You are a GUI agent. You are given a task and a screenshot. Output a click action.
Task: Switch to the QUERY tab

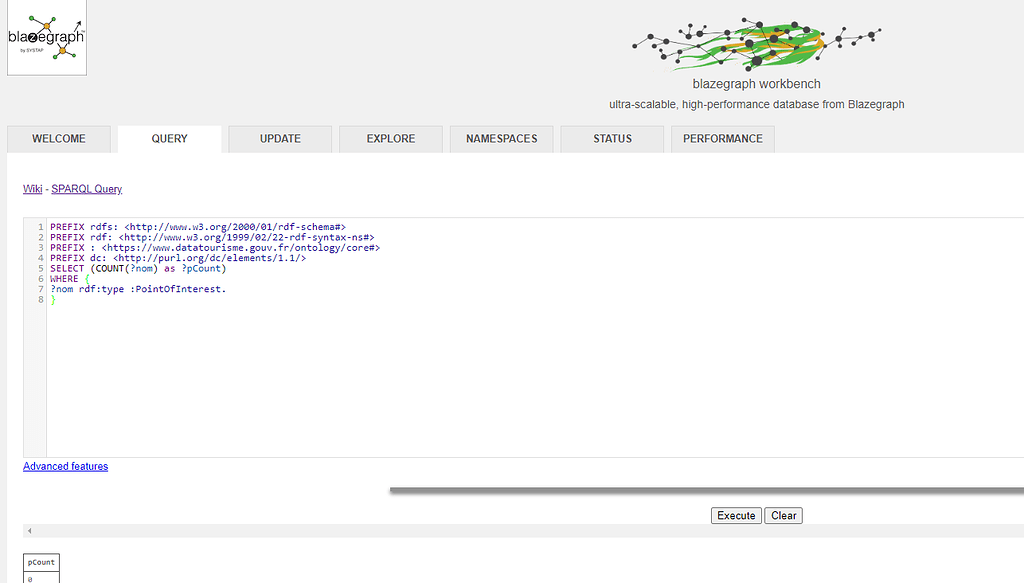coord(170,139)
